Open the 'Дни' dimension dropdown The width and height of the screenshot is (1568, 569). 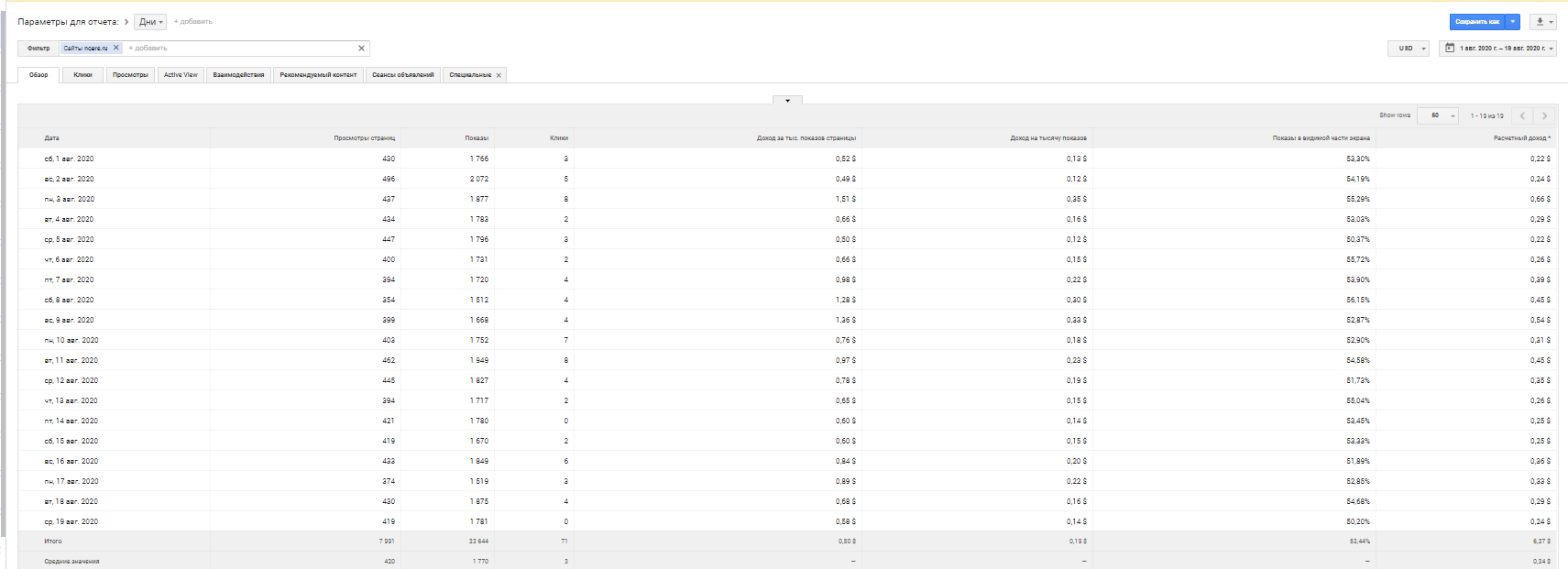(150, 22)
